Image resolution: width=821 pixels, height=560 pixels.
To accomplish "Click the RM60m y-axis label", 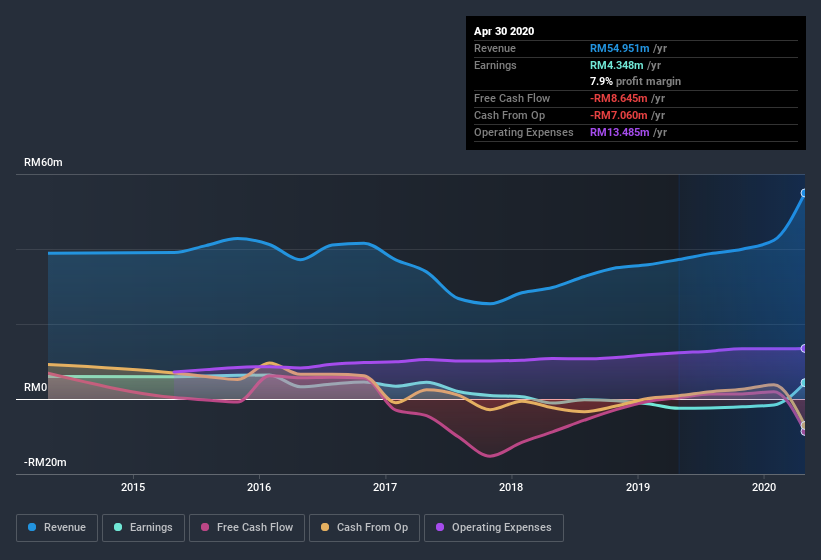I will coord(44,162).
